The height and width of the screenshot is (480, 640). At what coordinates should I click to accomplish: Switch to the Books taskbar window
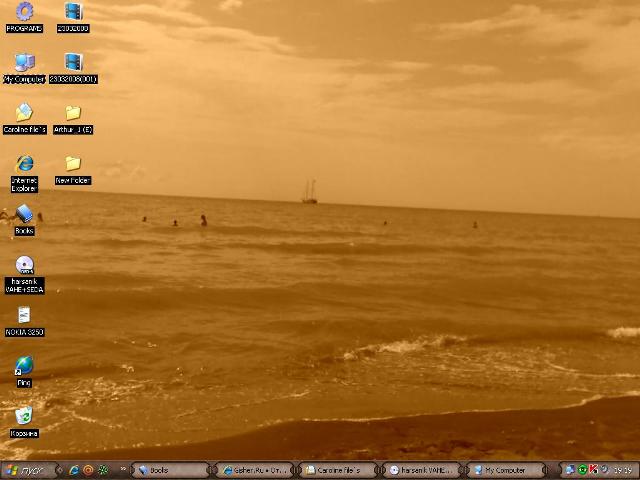(x=171, y=470)
